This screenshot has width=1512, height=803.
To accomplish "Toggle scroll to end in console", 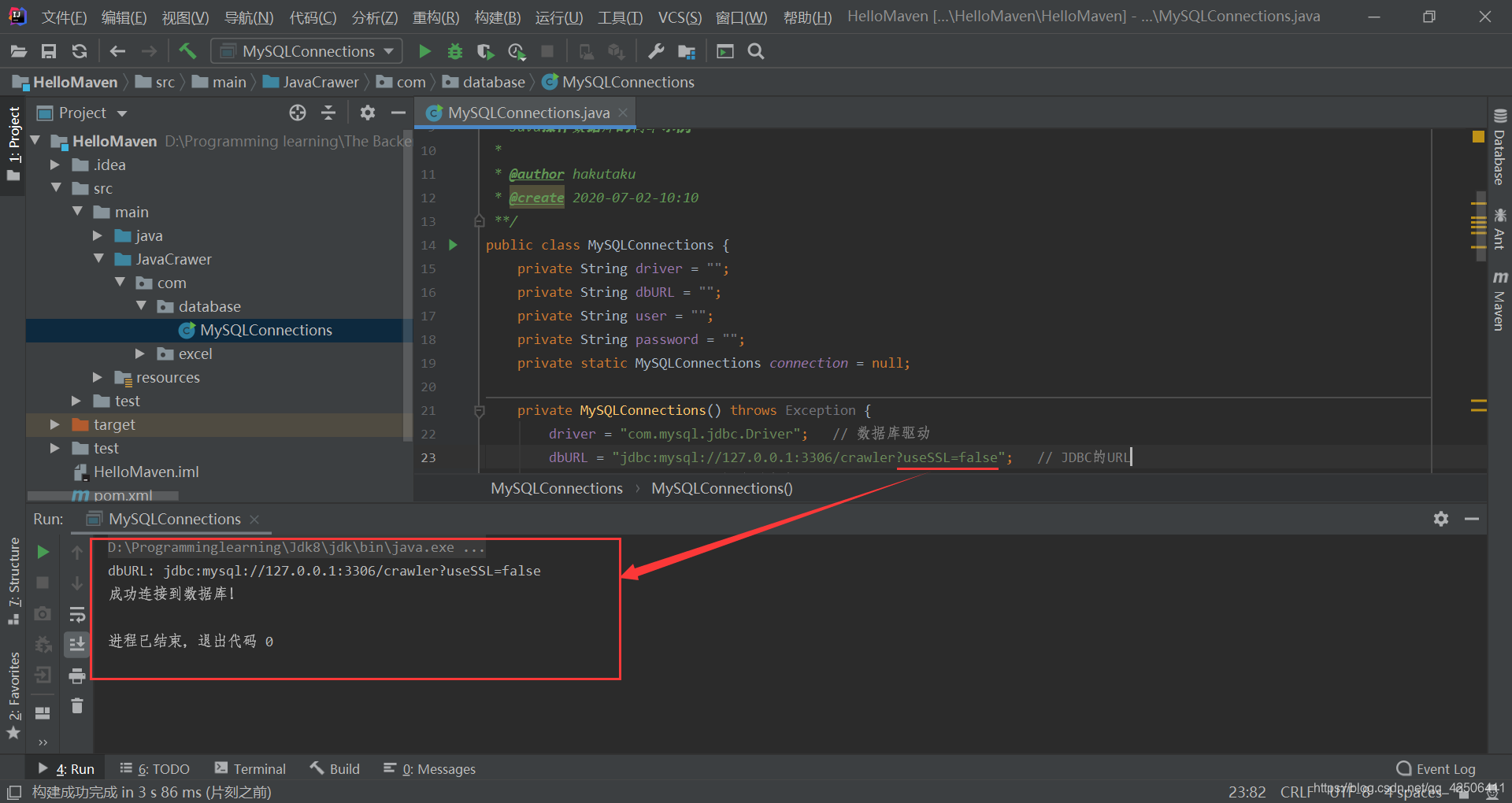I will pyautogui.click(x=77, y=645).
